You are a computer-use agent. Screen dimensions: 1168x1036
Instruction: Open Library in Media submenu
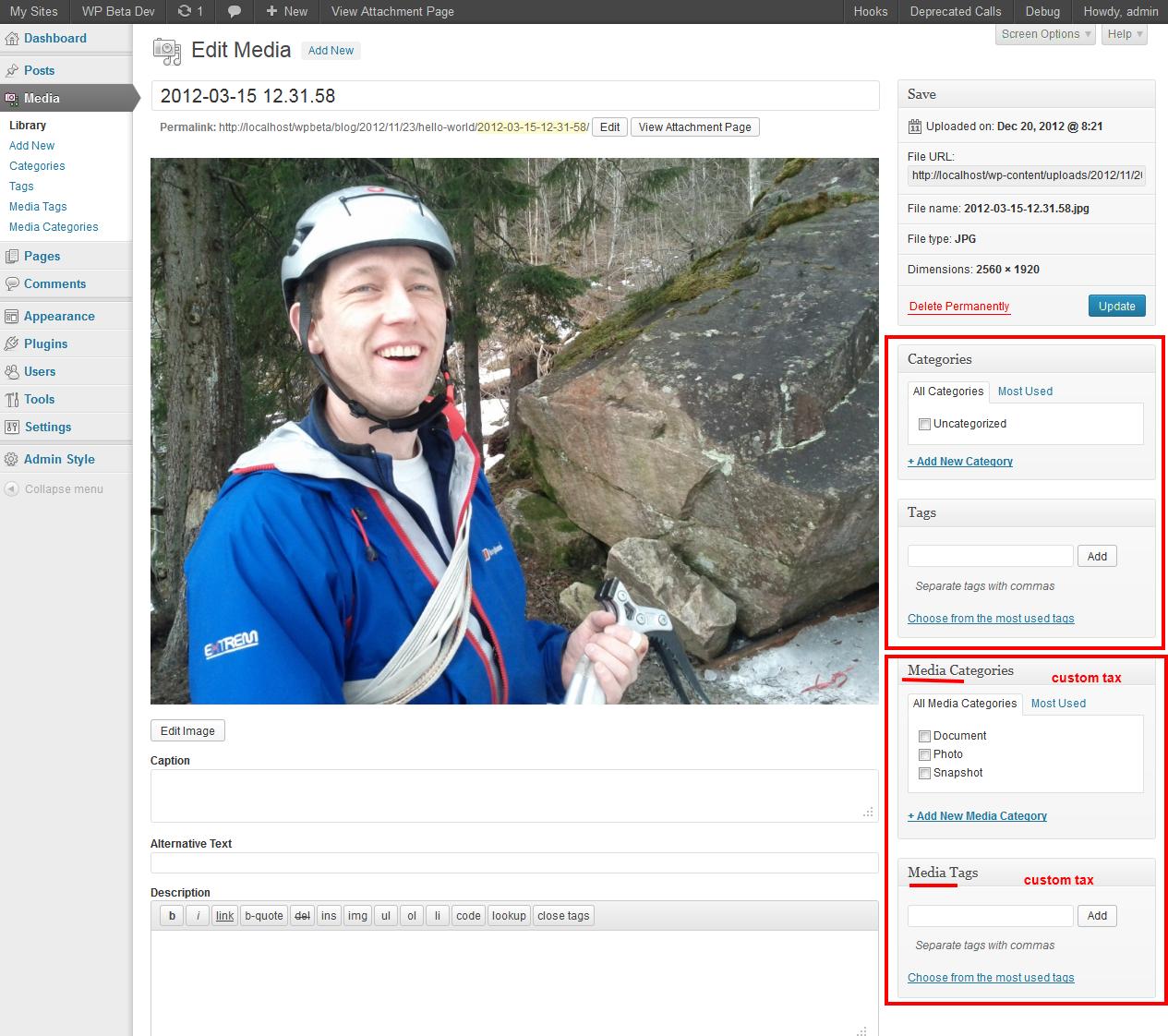[28, 126]
